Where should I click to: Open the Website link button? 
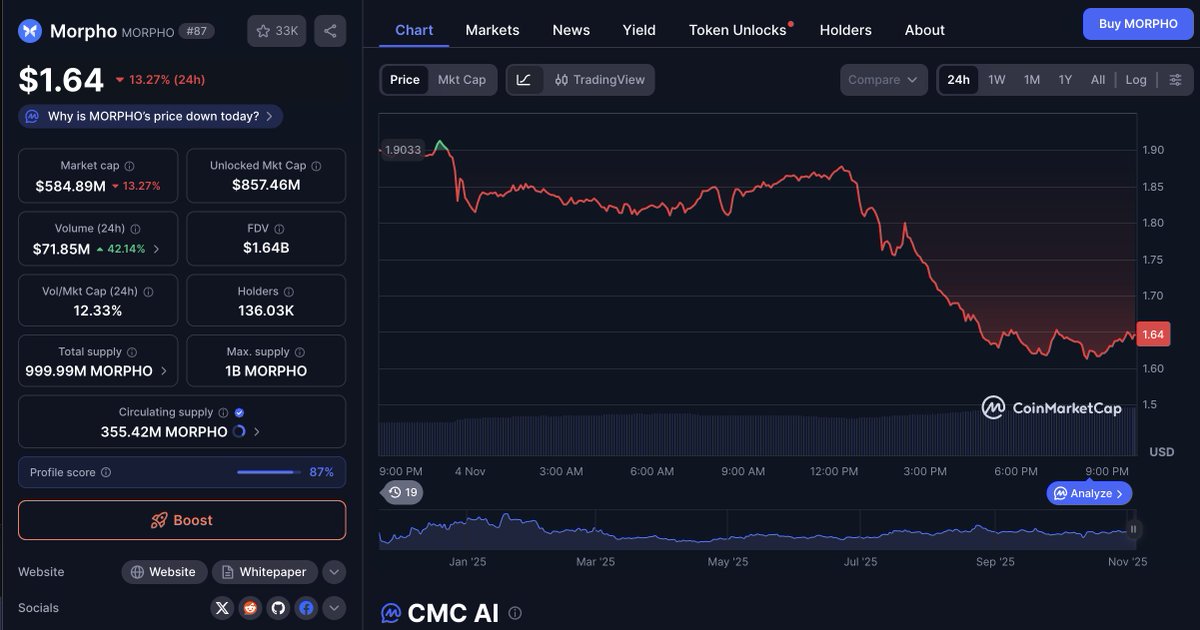click(165, 572)
